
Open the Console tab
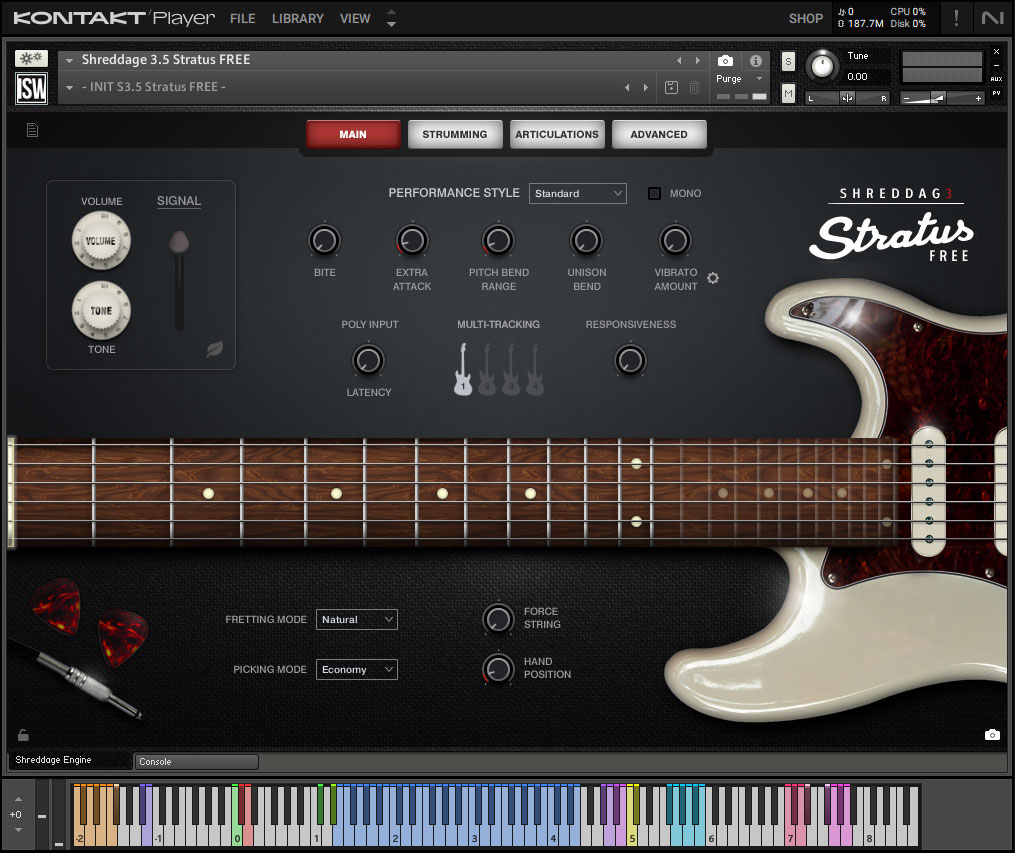coord(196,762)
